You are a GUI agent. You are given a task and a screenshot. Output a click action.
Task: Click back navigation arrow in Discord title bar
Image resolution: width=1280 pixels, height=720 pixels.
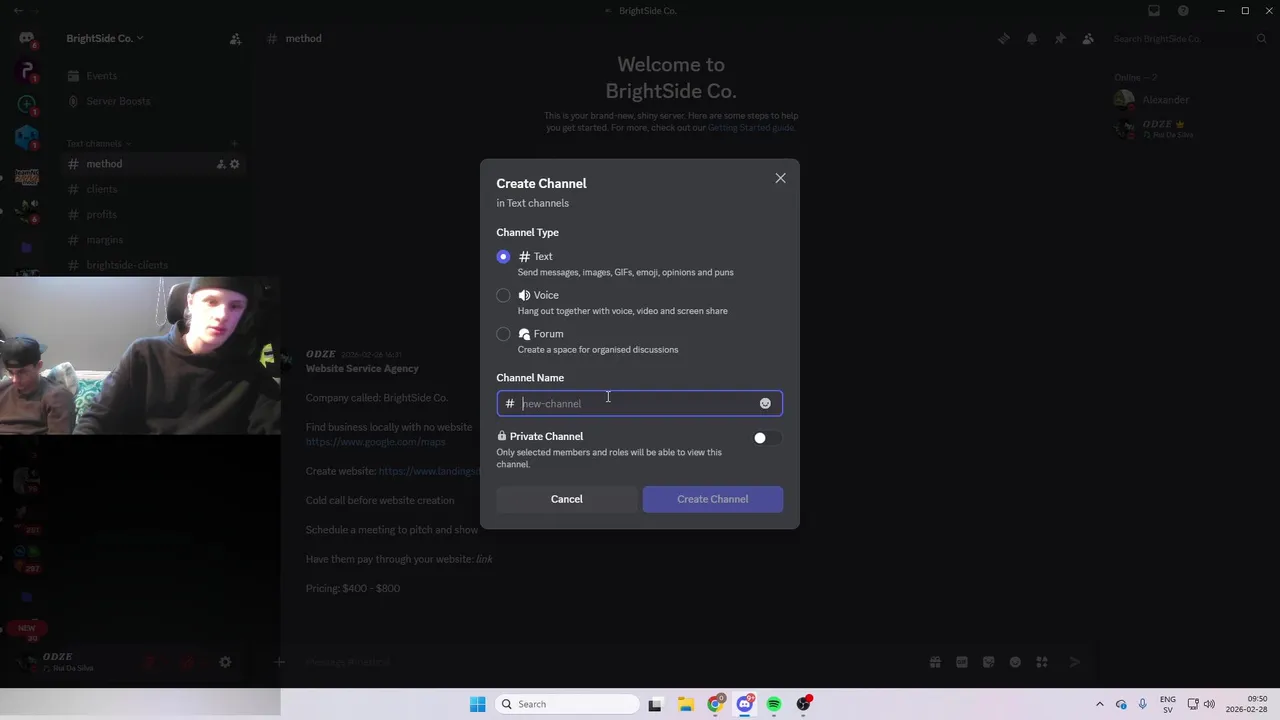[18, 11]
